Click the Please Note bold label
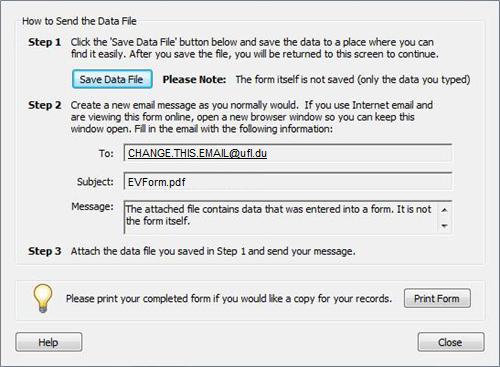Viewport: 500px width, 367px height. (x=194, y=79)
